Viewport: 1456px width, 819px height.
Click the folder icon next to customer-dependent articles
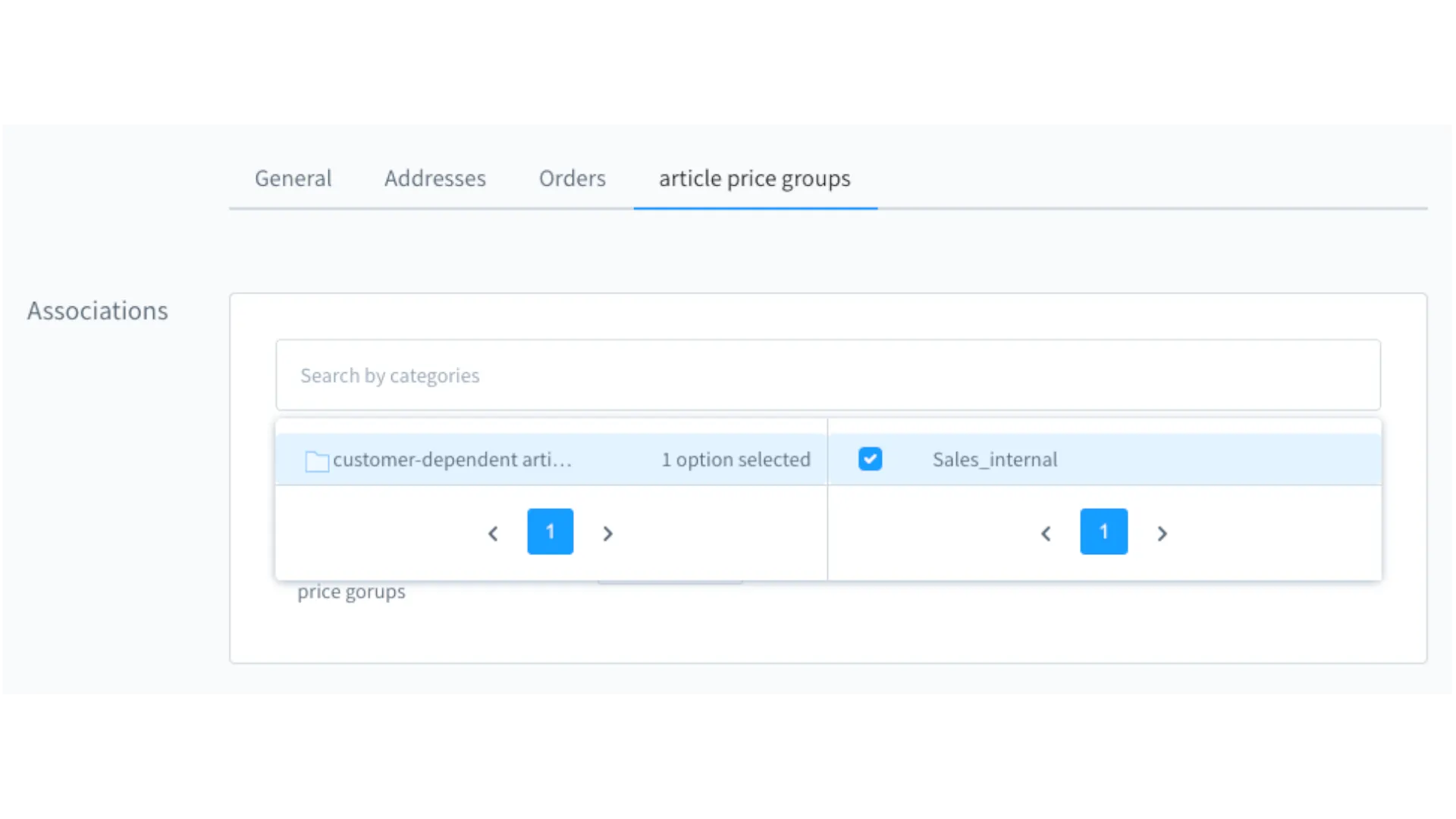(316, 460)
